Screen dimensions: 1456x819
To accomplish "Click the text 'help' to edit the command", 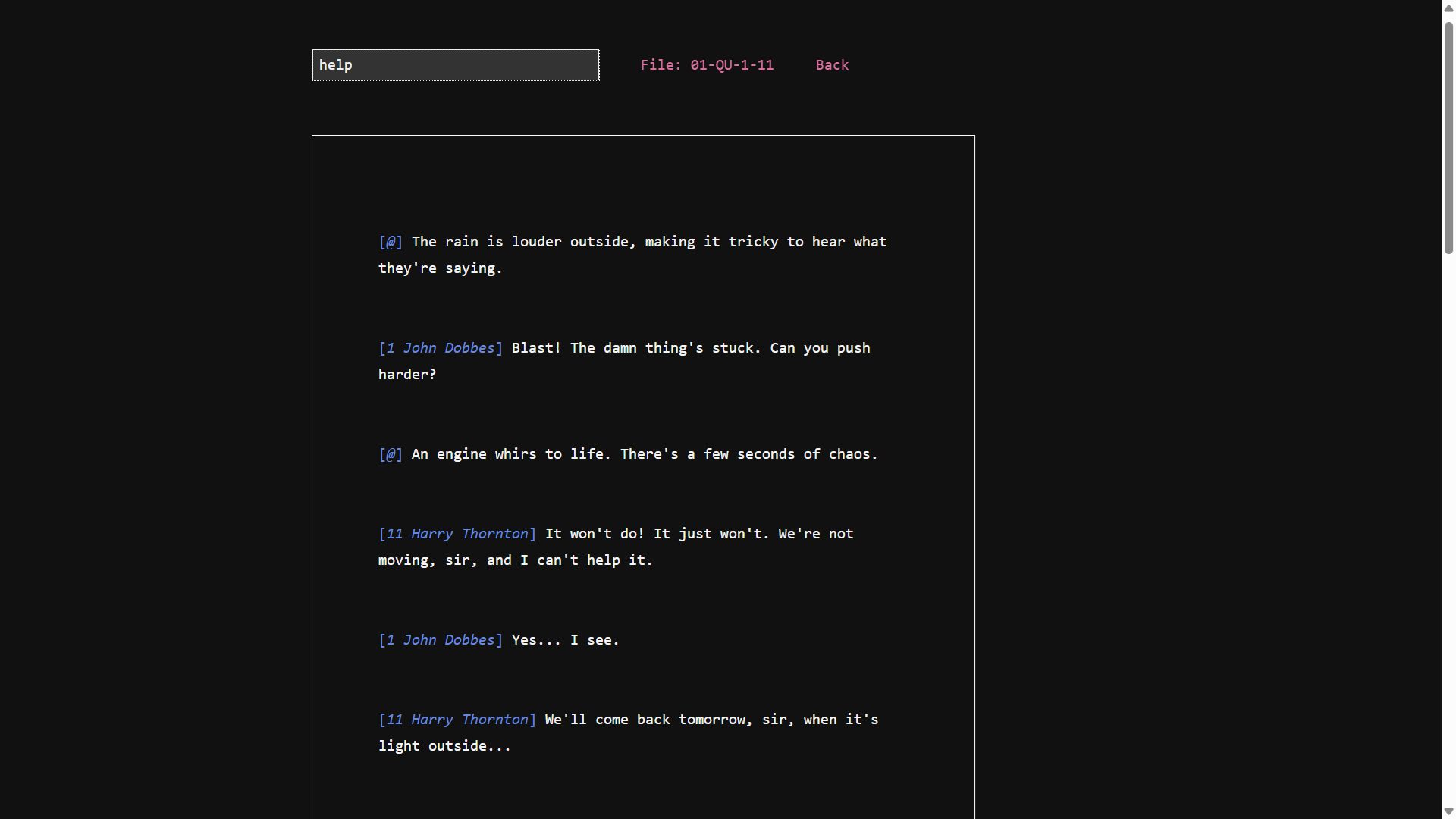I will tap(335, 64).
